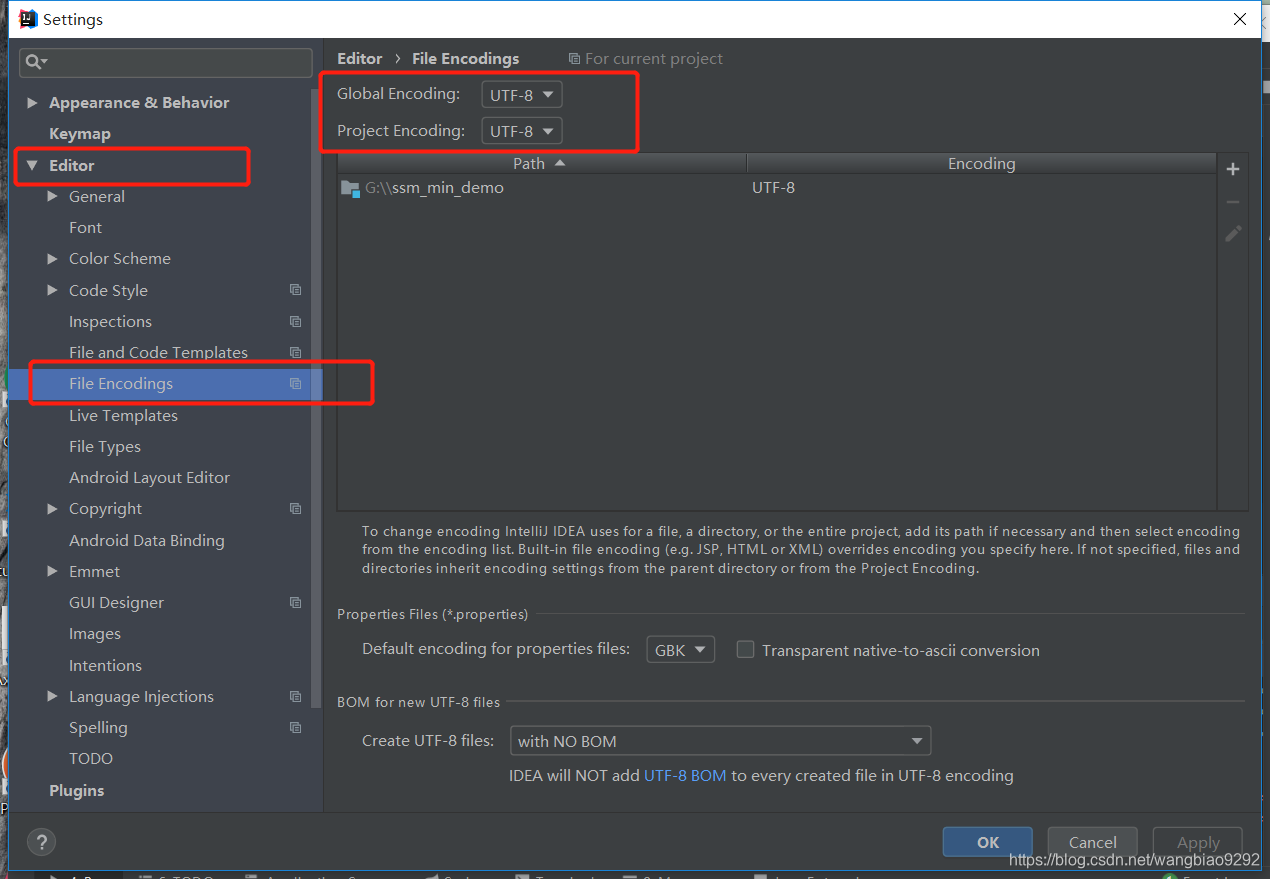This screenshot has height=879, width=1270.
Task: Click the Editor breadcrumb
Action: (x=360, y=58)
